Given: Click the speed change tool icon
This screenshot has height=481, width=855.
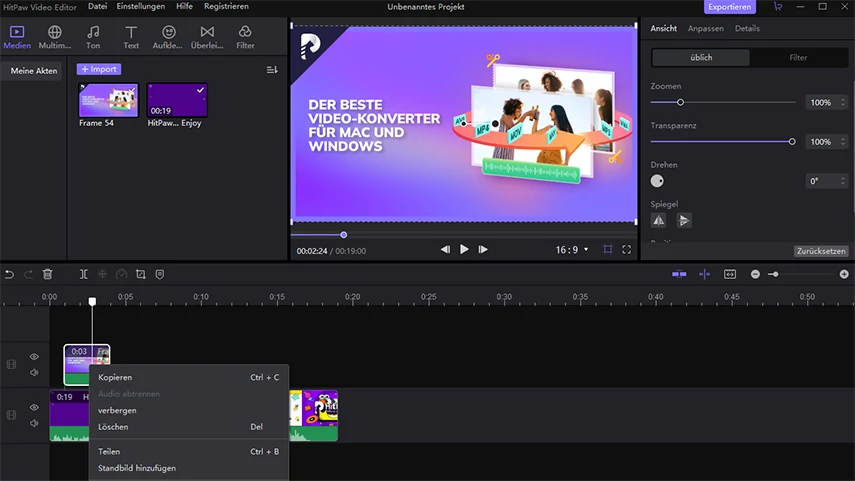Looking at the screenshot, I should click(121, 274).
